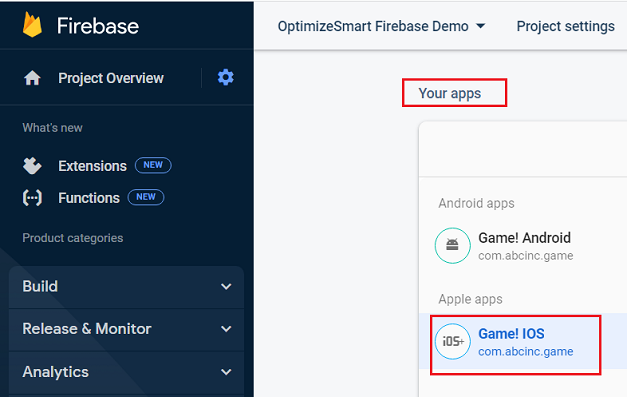The width and height of the screenshot is (627, 397).
Task: Click the What's new label
Action: pos(52,128)
